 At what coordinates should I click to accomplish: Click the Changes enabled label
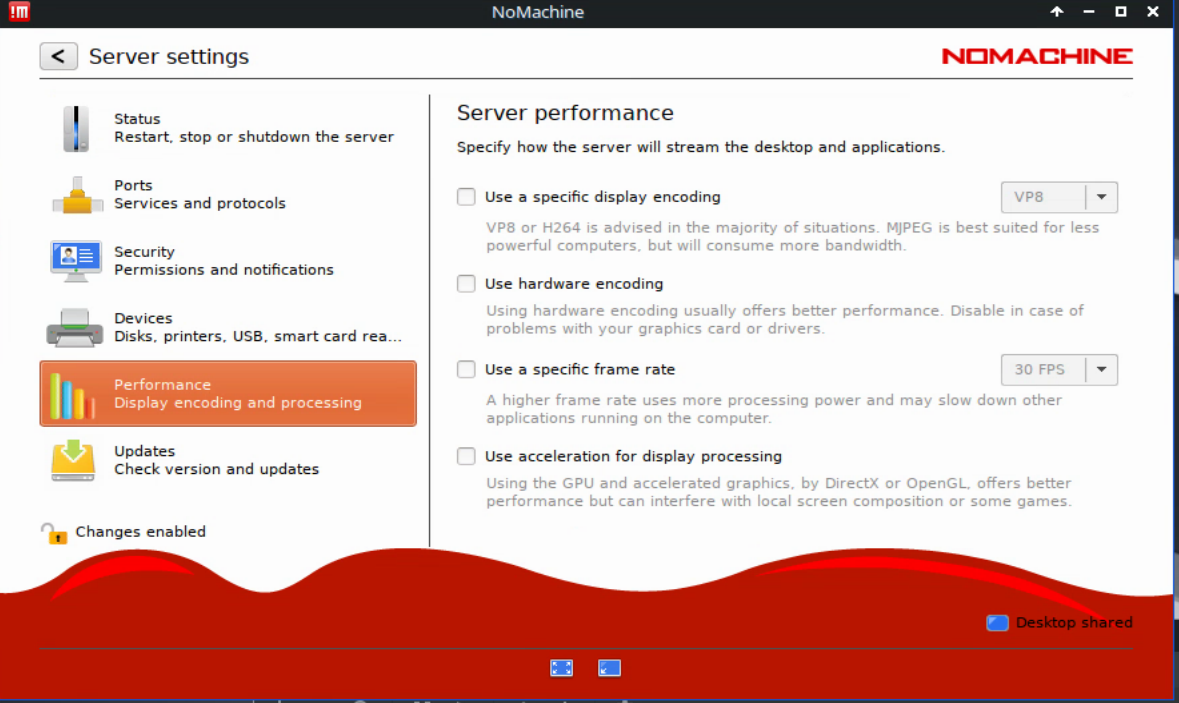point(141,532)
